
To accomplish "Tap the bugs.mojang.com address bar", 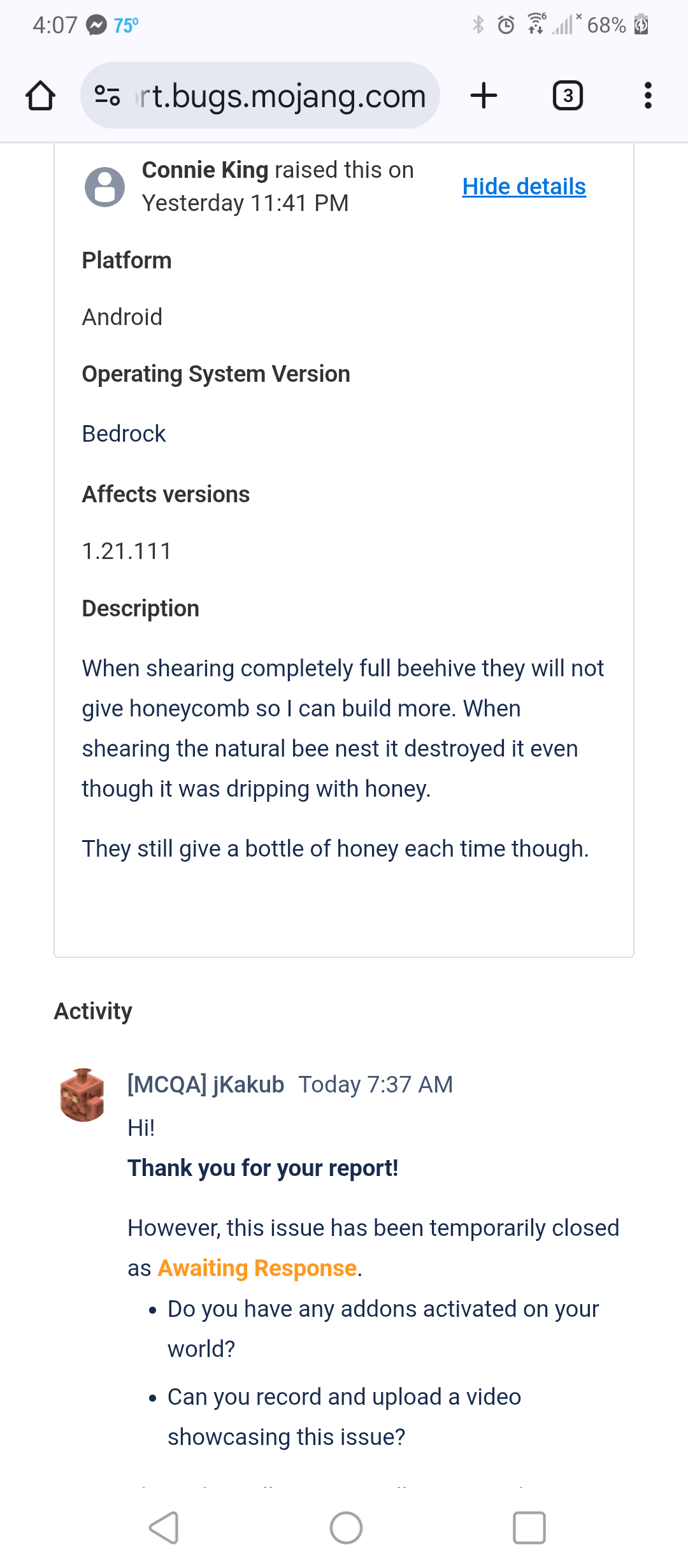I will 280,96.
